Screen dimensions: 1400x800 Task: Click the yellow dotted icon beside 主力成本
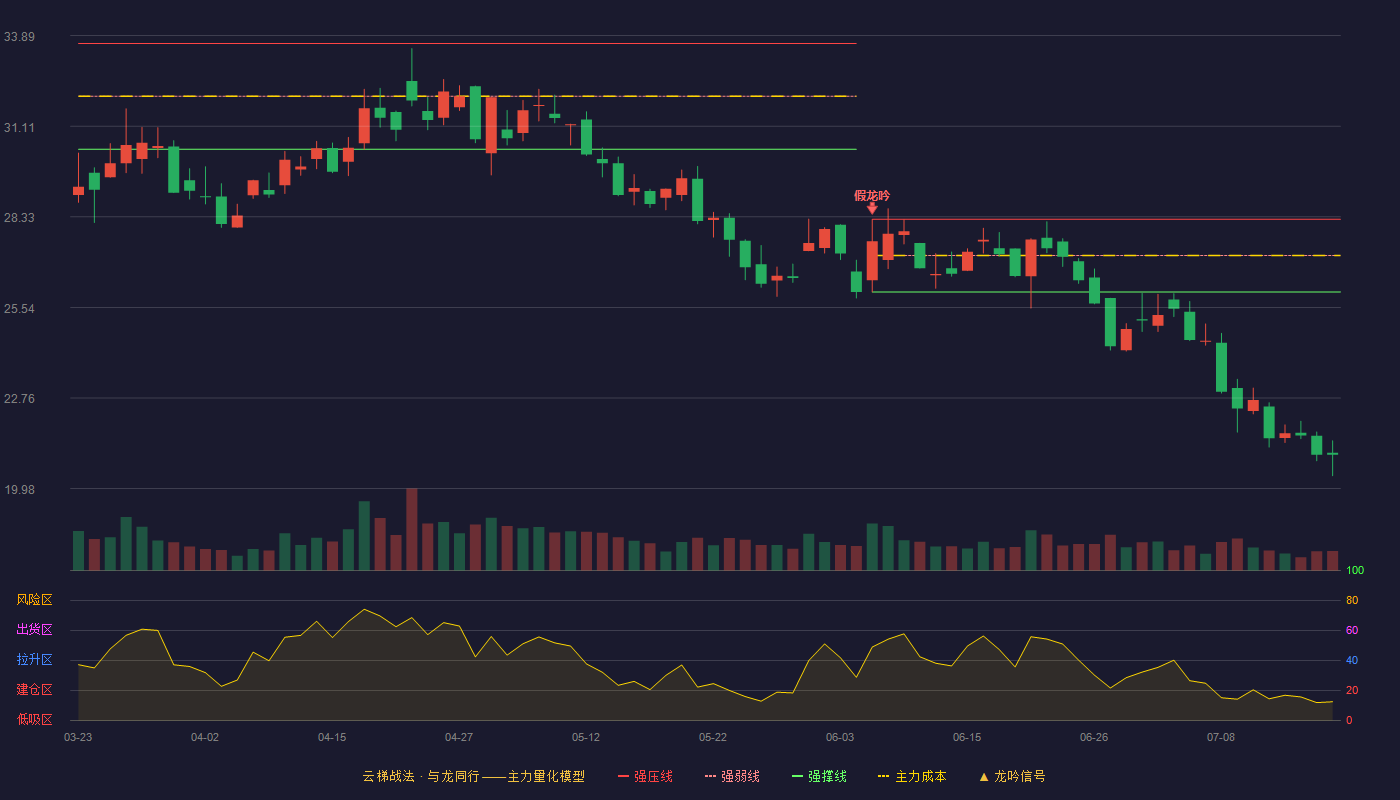click(884, 776)
